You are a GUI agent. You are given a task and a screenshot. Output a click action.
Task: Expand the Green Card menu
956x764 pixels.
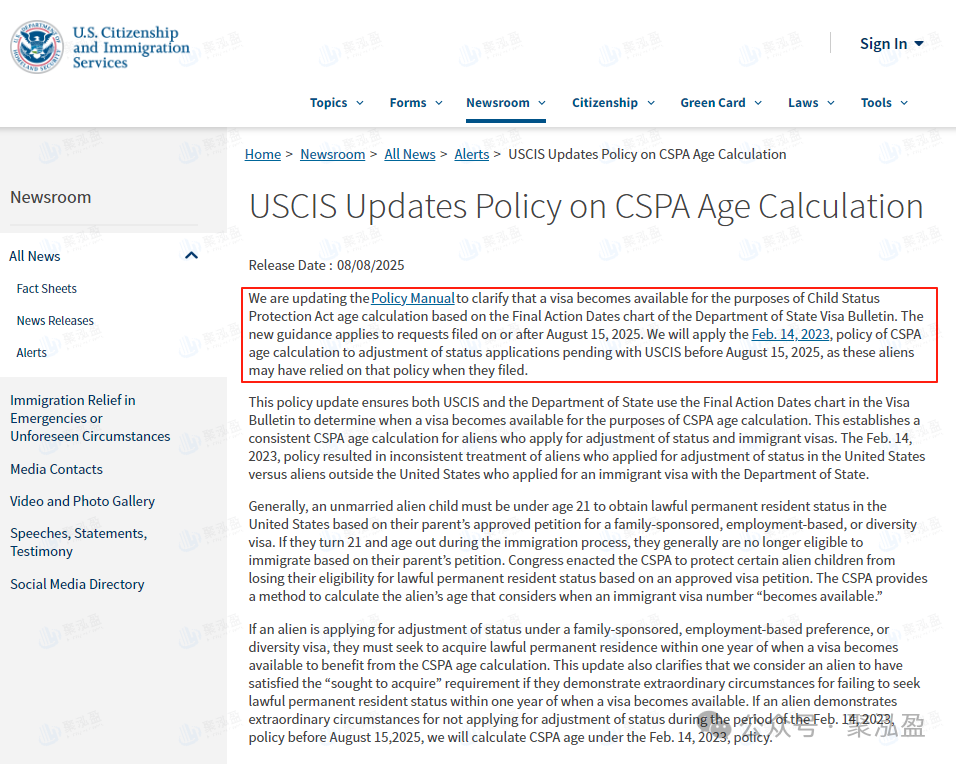pos(720,102)
